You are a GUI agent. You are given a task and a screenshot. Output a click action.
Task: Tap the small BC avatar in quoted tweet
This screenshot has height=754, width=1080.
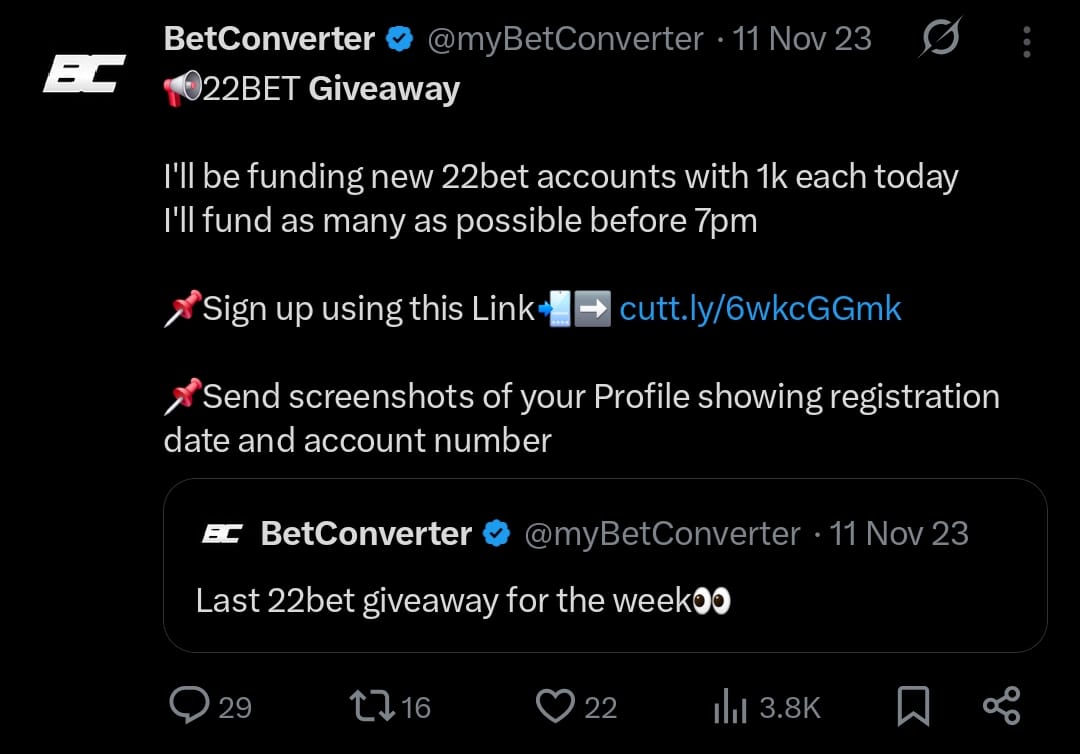click(x=220, y=534)
